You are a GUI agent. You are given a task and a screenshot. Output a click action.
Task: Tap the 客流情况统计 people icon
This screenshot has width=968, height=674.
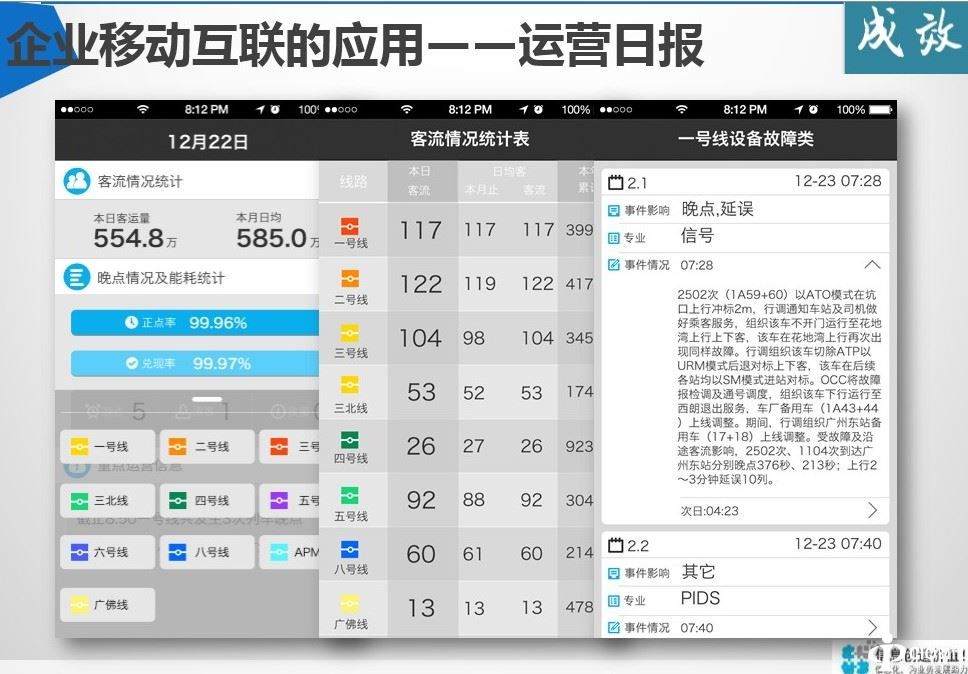coord(77,181)
